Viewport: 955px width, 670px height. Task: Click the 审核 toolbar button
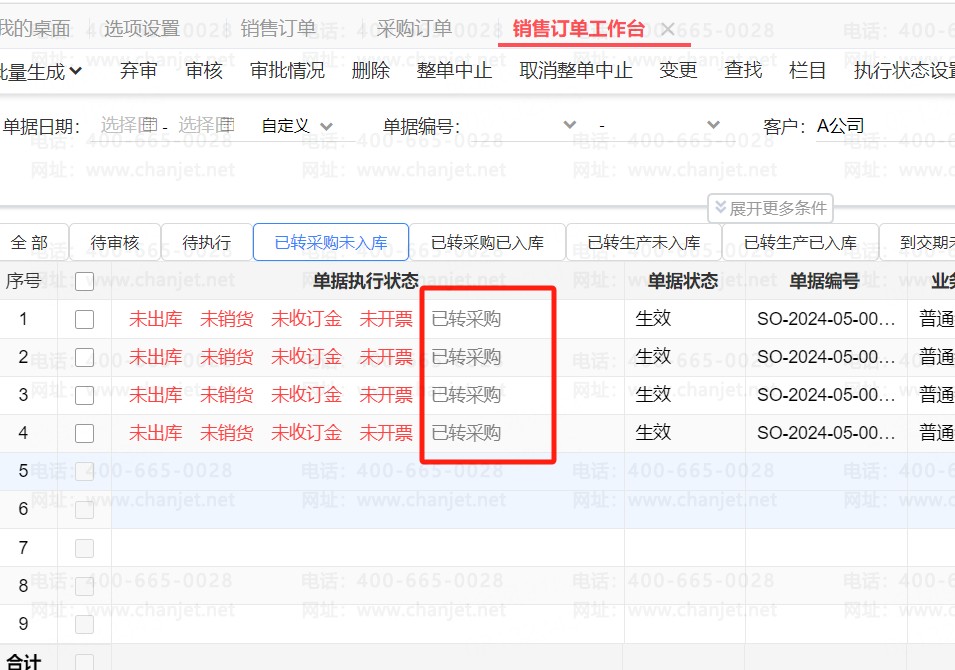coord(204,70)
